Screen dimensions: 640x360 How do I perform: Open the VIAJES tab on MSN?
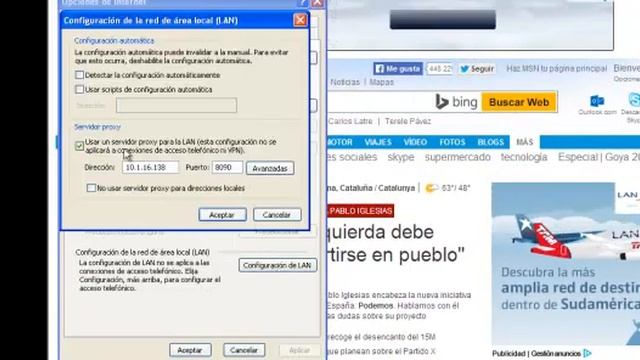(x=378, y=142)
